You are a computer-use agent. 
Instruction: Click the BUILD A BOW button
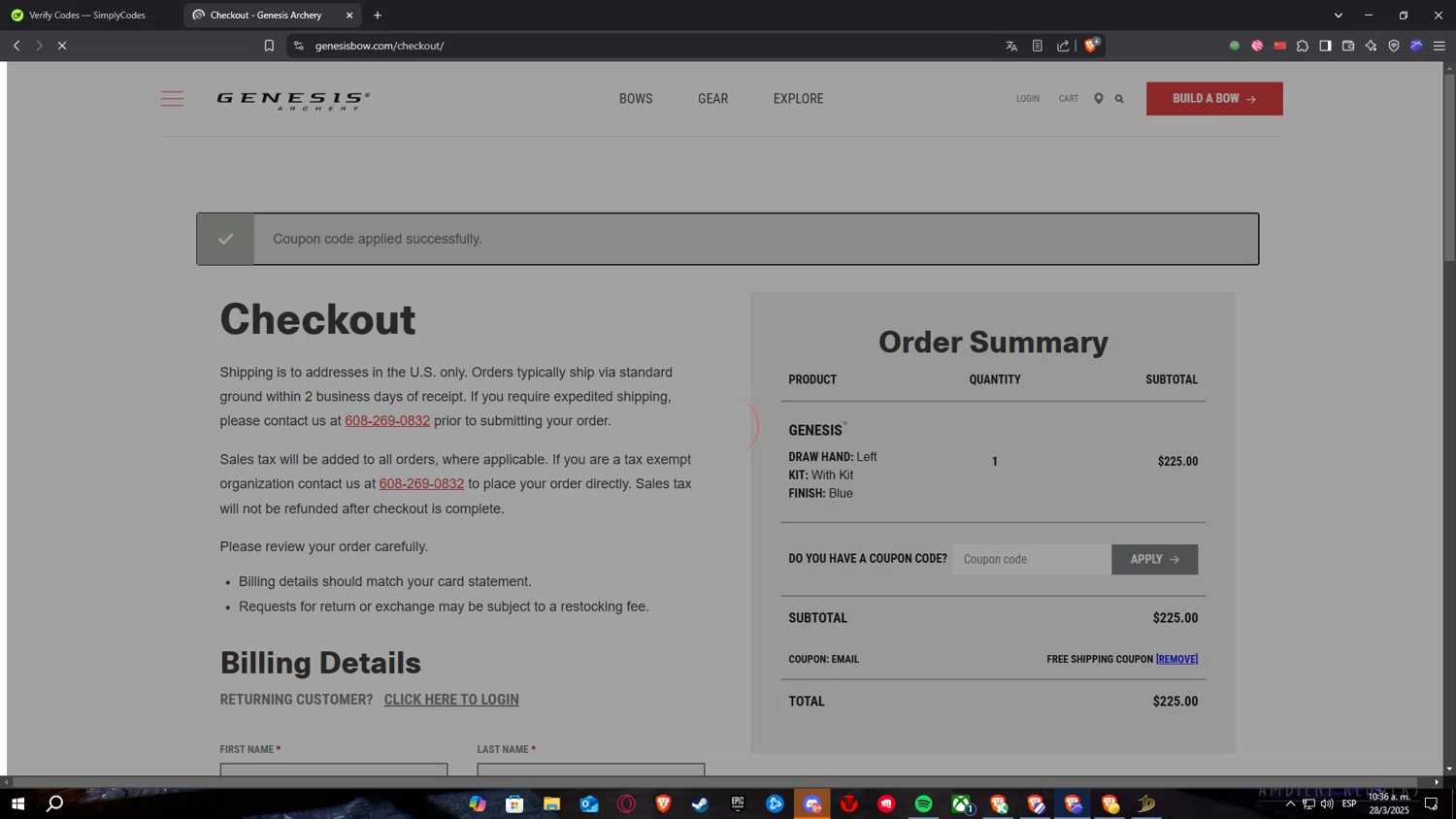coord(1214,99)
